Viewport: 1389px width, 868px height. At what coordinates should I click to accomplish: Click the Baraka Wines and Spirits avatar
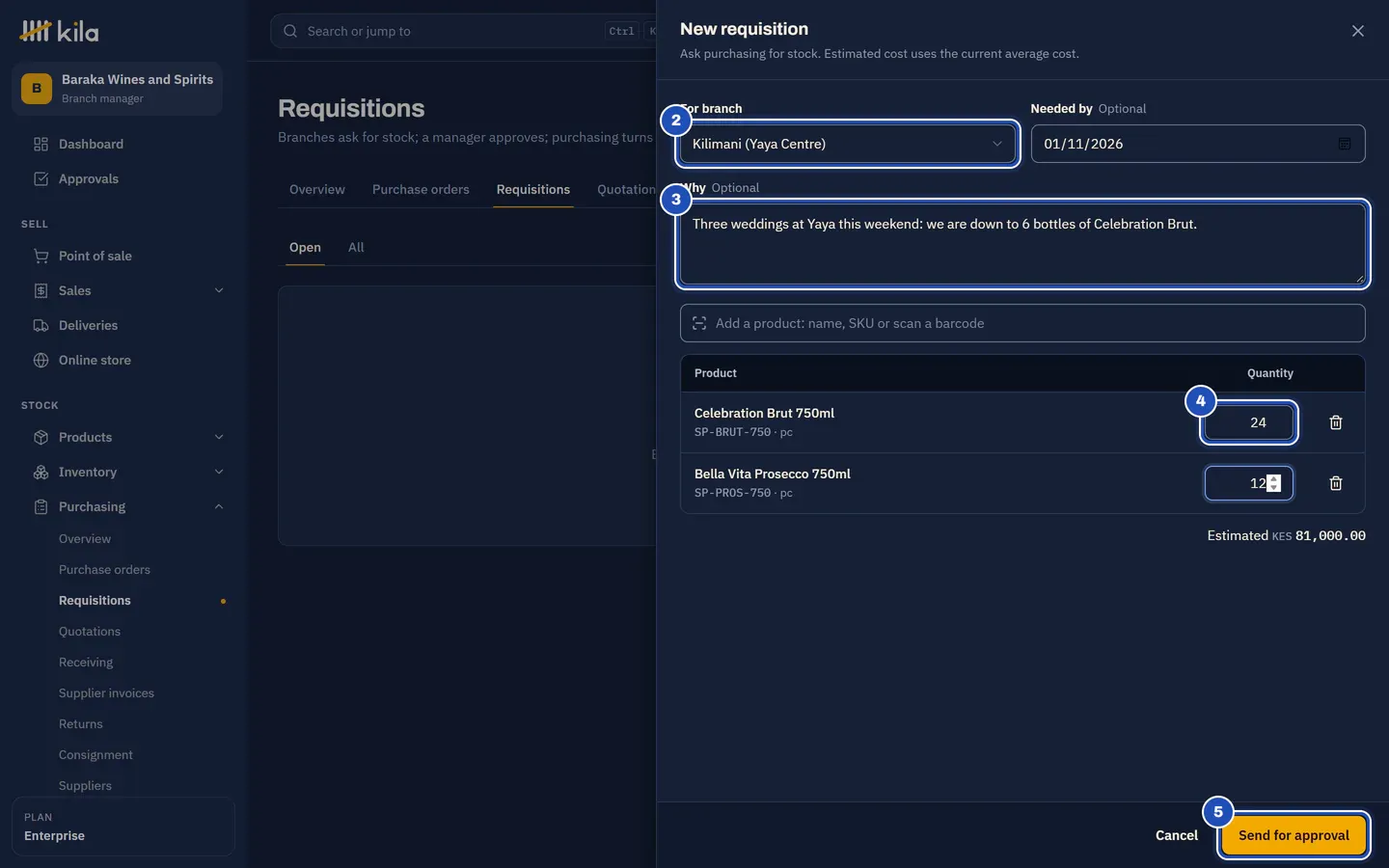(x=37, y=89)
